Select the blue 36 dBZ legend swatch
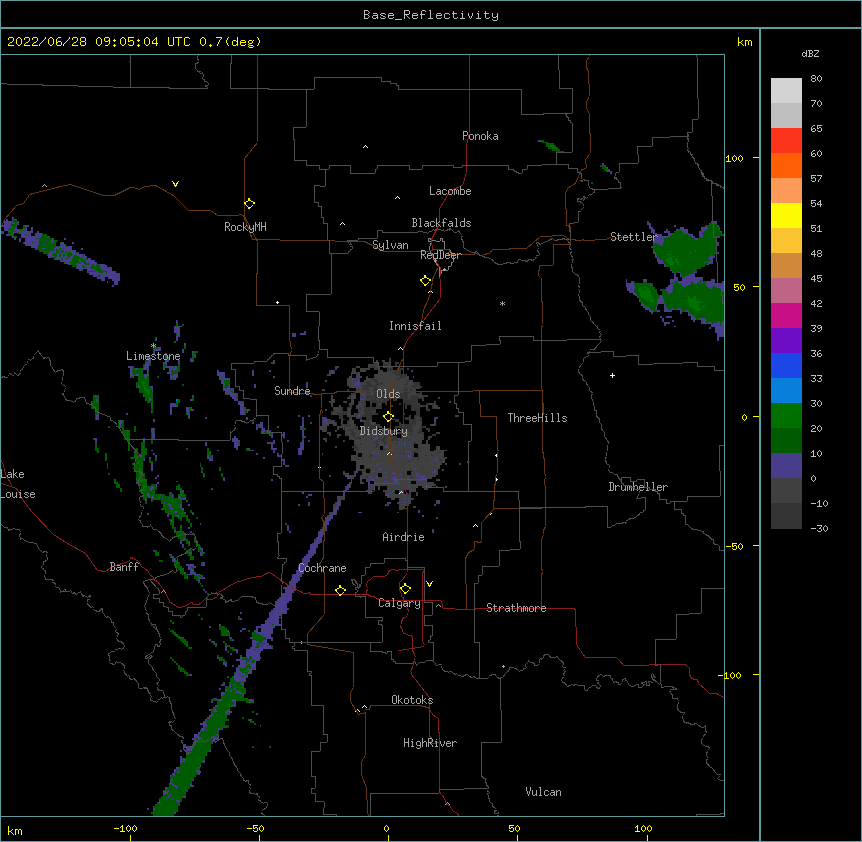Viewport: 862px width, 842px height. [786, 365]
